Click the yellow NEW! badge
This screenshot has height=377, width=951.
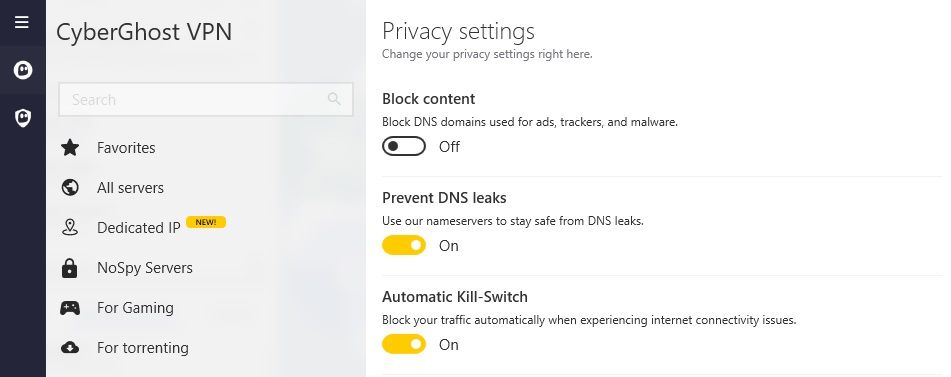click(206, 222)
